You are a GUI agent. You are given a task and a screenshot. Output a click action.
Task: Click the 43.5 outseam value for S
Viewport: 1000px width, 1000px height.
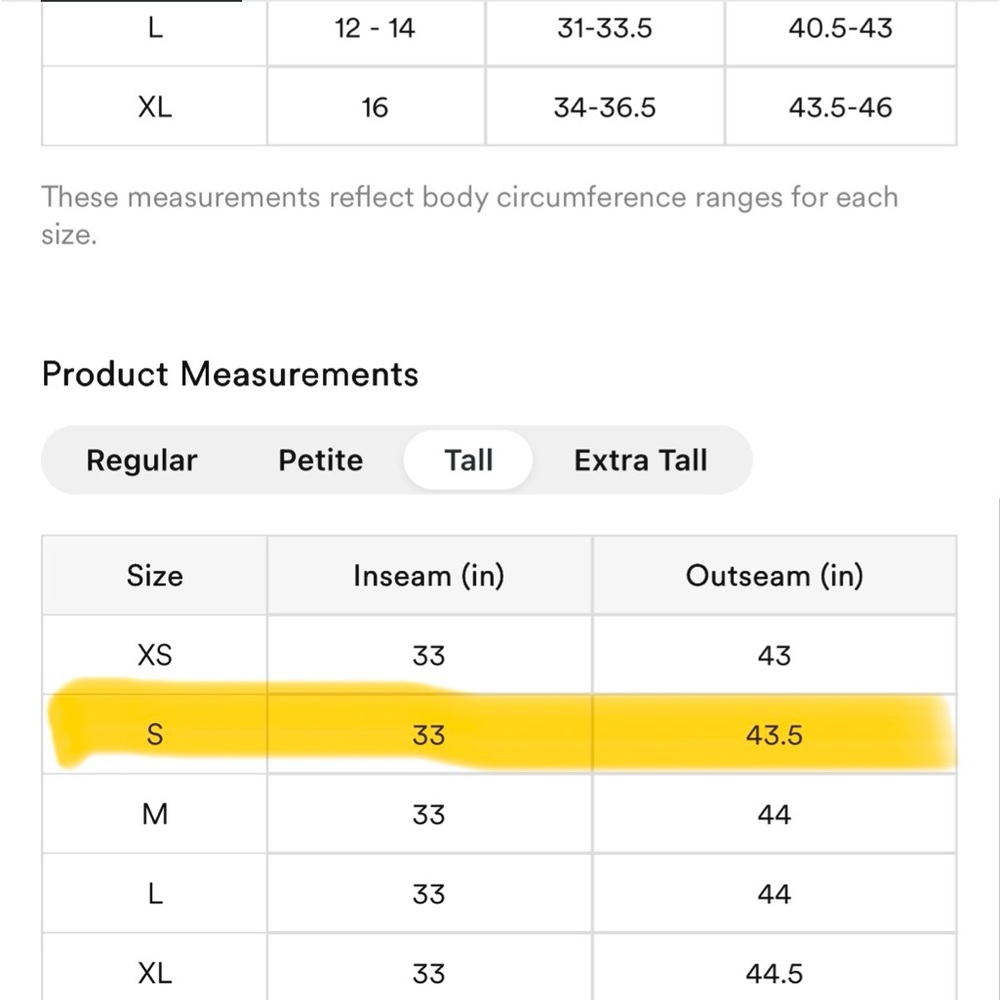774,735
